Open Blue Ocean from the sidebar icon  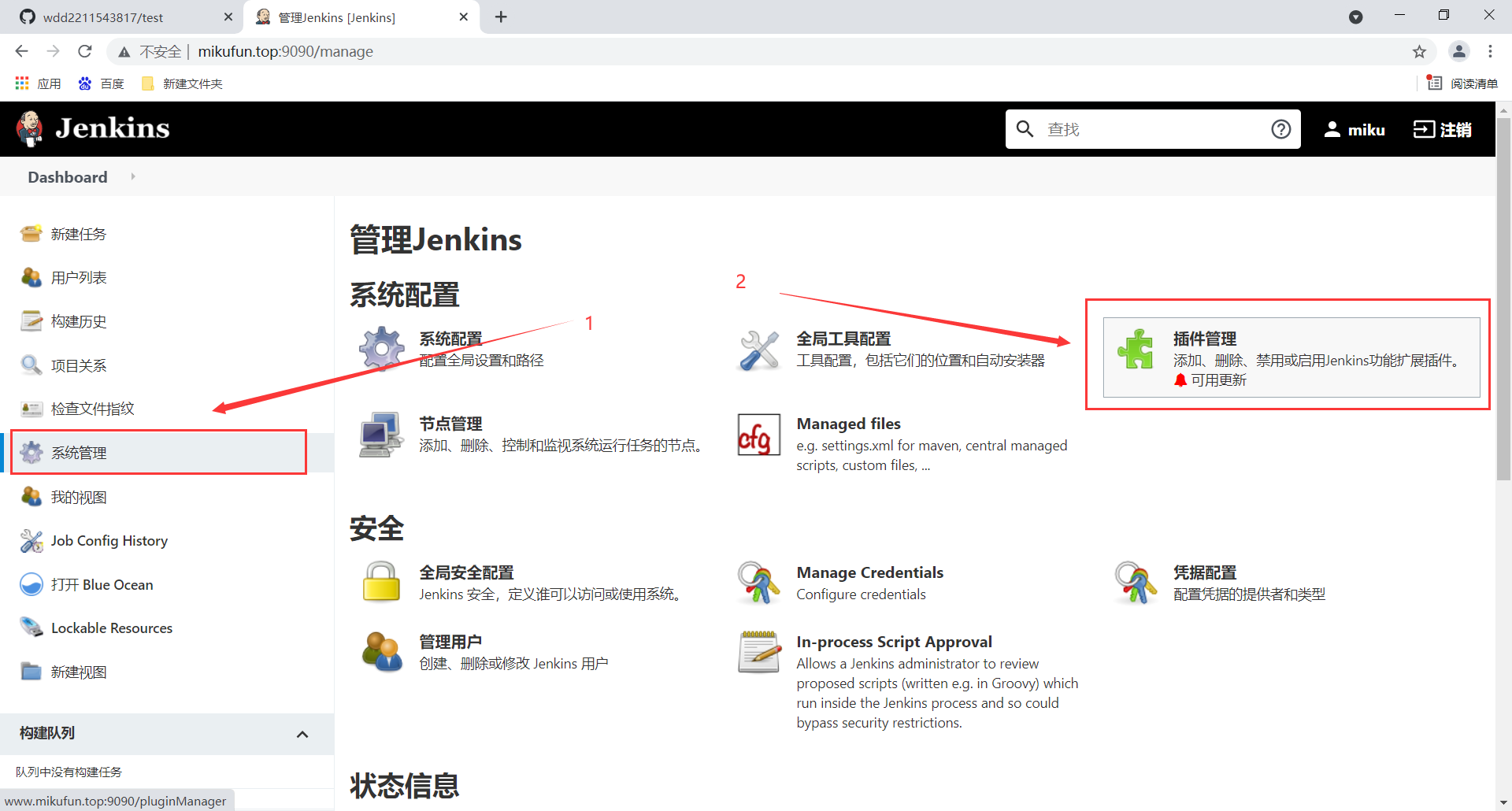(x=31, y=584)
